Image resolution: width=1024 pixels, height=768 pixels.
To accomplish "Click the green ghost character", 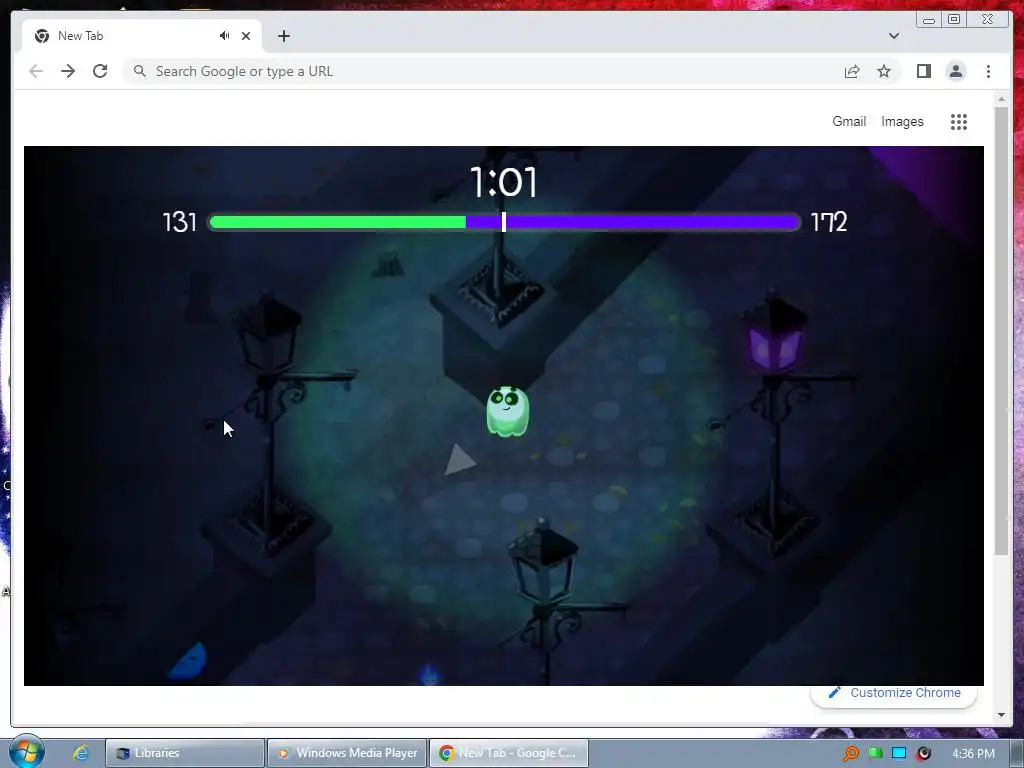I will [507, 411].
